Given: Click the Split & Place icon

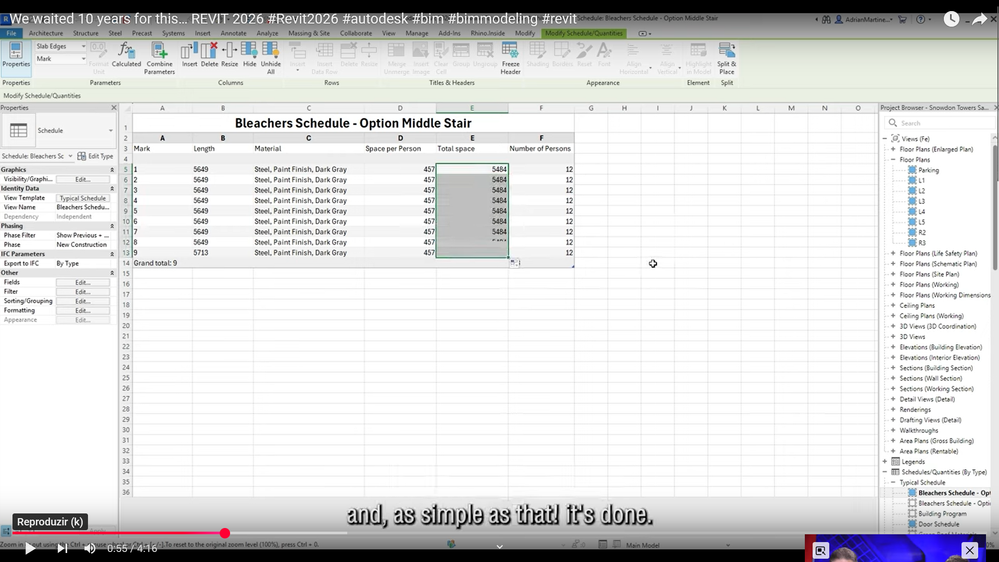Looking at the screenshot, I should tap(726, 58).
